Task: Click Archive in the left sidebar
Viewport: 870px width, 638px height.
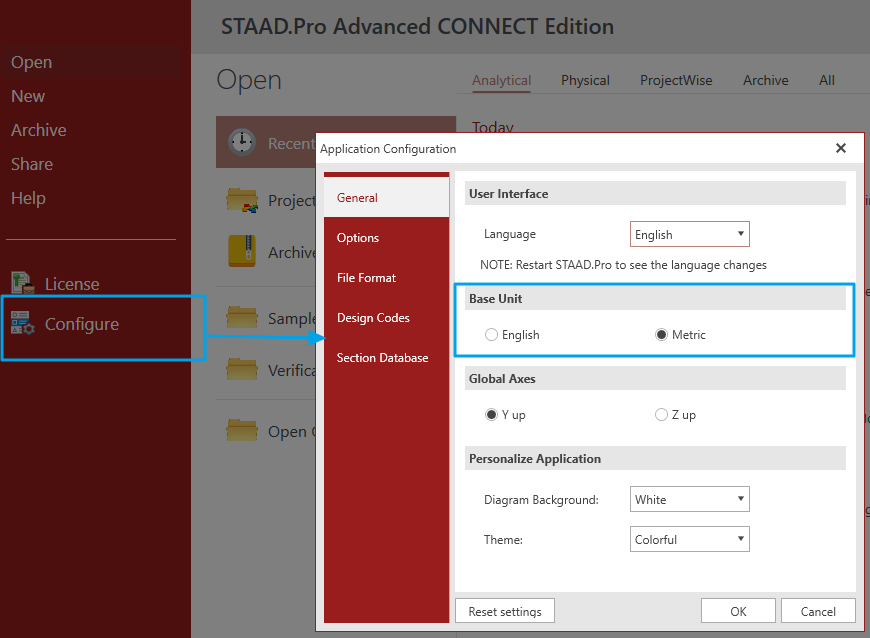Action: 39,130
